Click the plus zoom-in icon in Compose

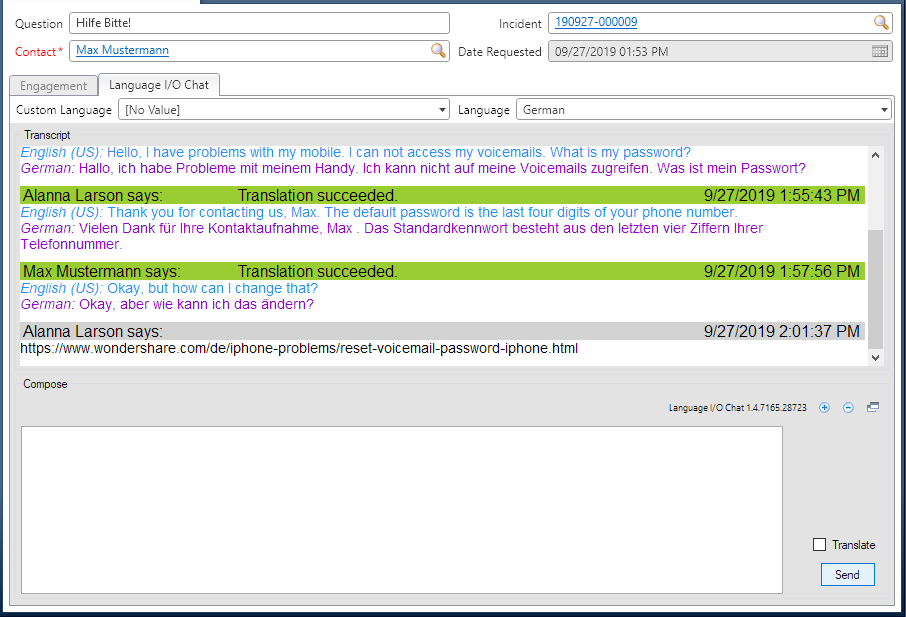[x=824, y=408]
